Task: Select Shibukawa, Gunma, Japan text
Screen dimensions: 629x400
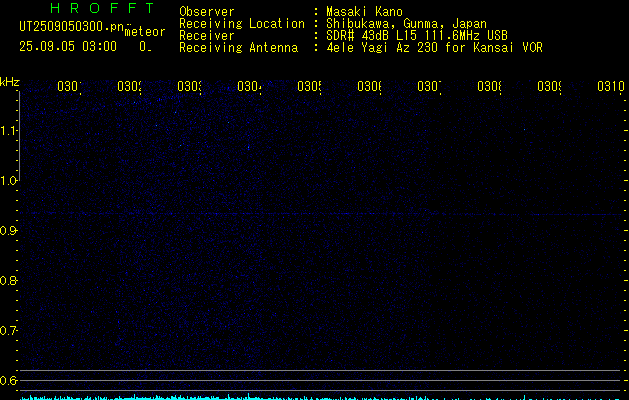Action: click(x=406, y=24)
